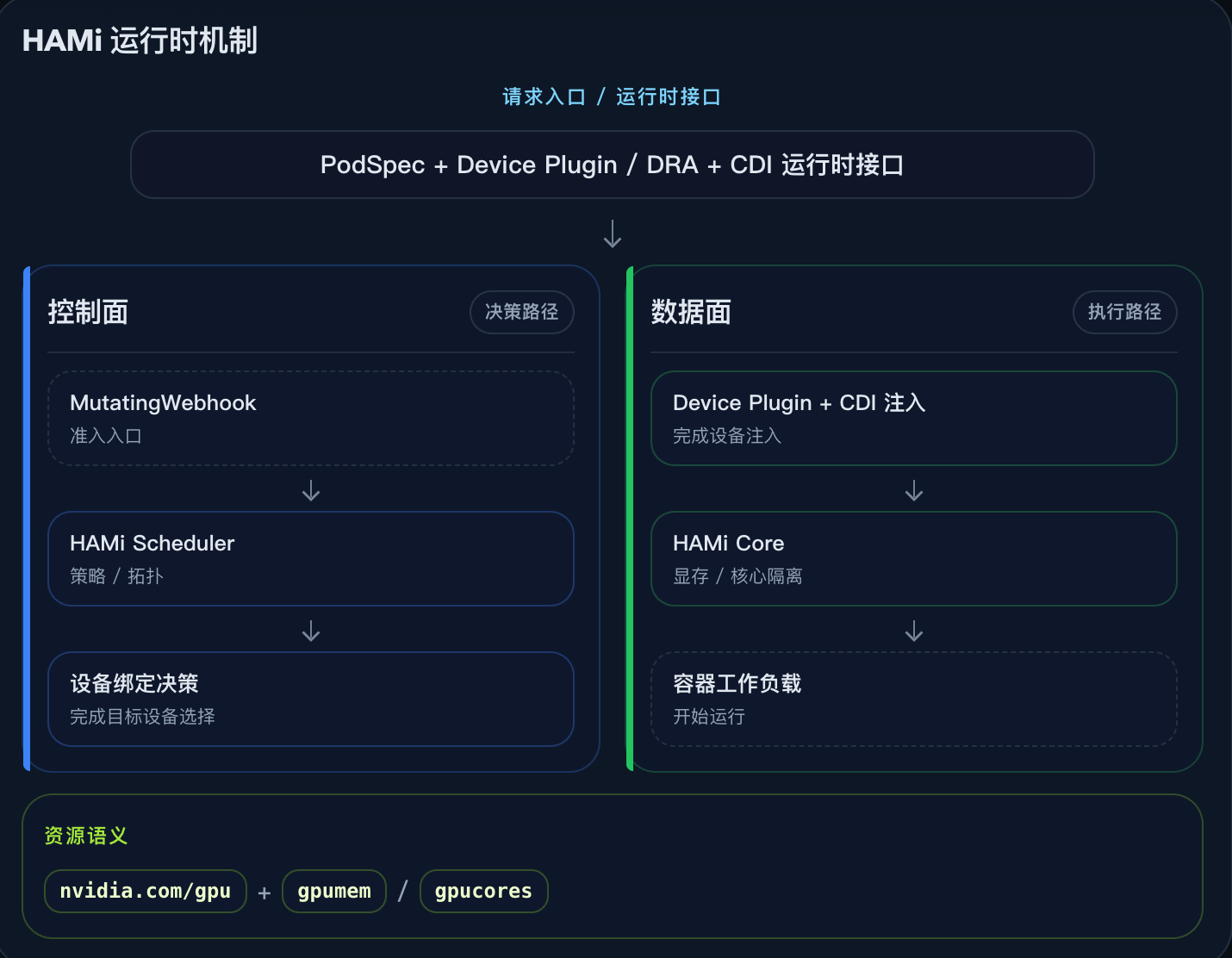1232x958 pixels.
Task: Click the down arrow below the PodSpec box
Action: click(612, 233)
